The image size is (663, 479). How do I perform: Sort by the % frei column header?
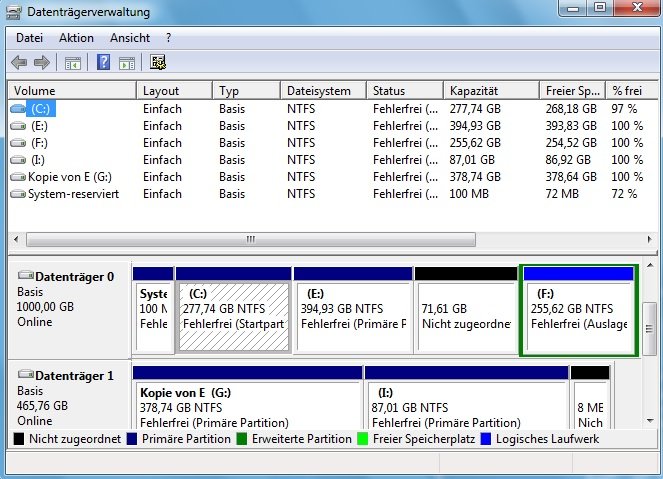632,91
